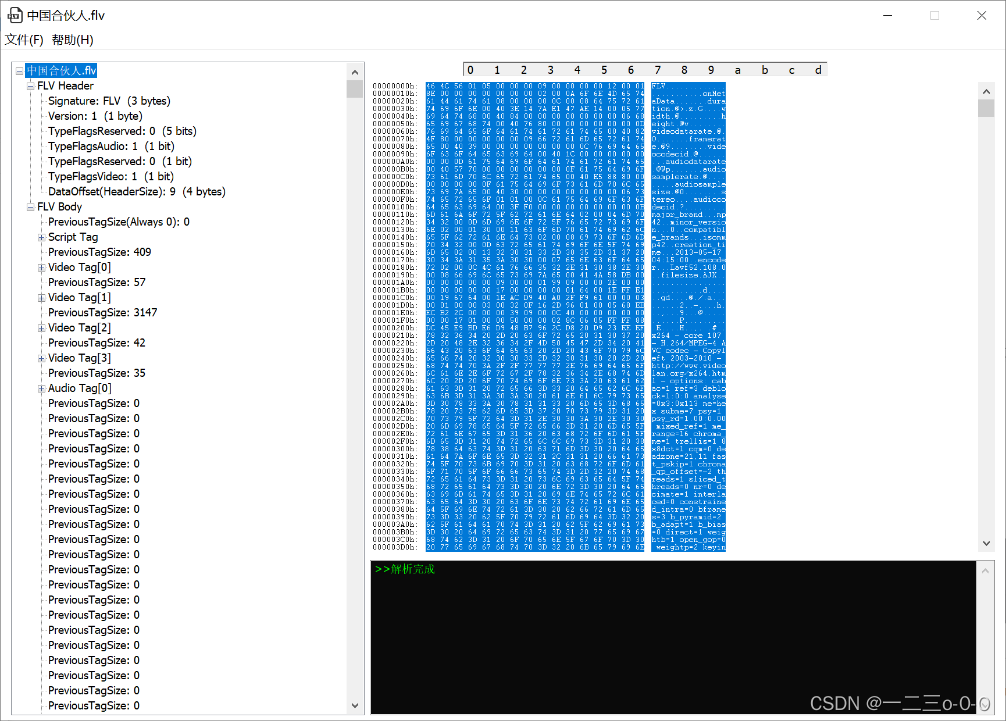Select TypeFlagsReserved: 0 (5 bits) row
Screen dimensions: 1006x721
pos(122,131)
